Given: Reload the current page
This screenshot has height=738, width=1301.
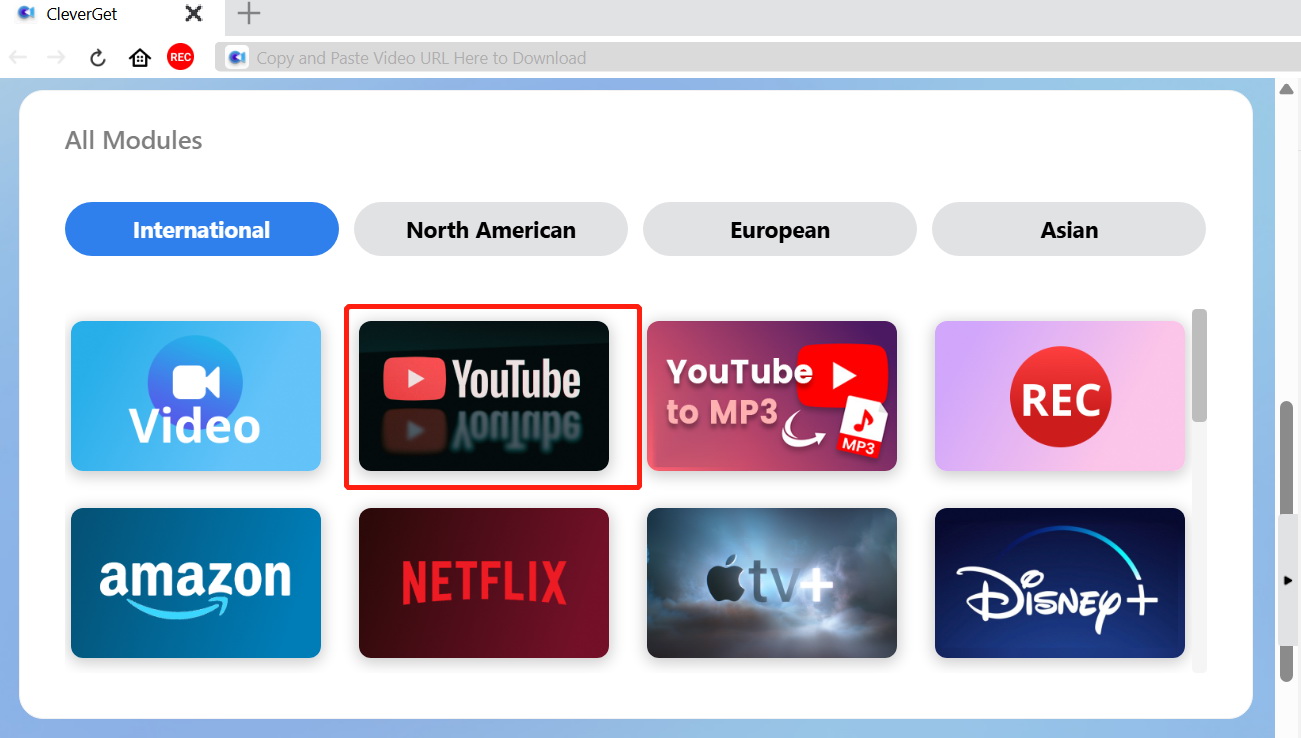Looking at the screenshot, I should click(98, 58).
